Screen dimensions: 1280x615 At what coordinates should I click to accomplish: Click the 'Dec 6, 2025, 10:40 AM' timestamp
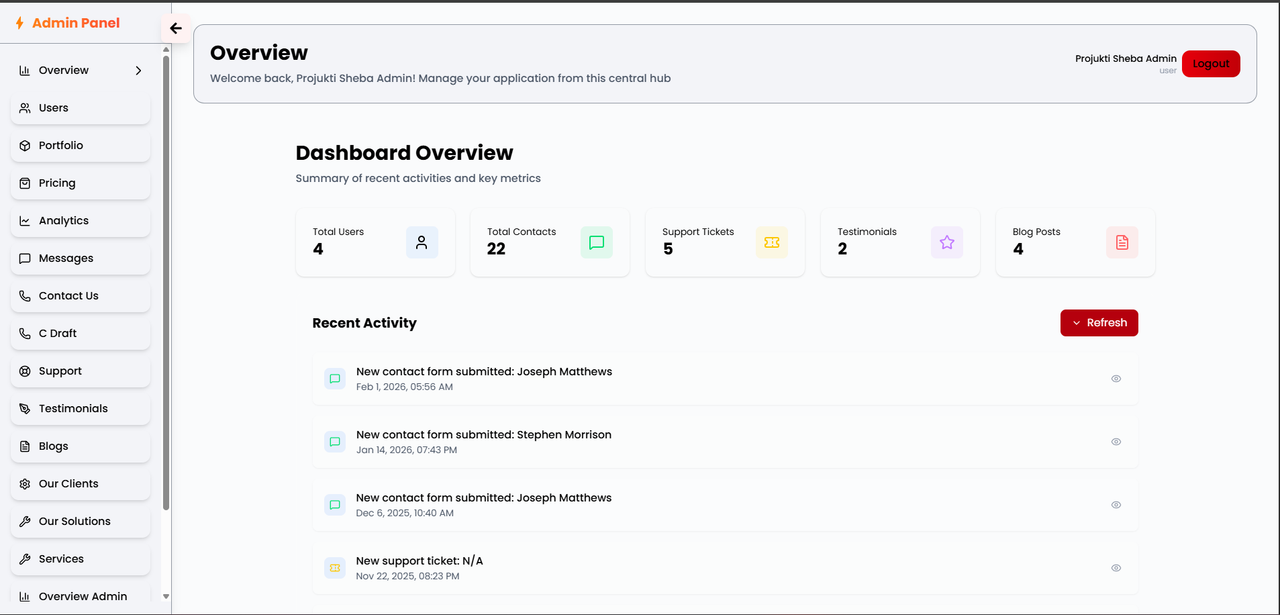tap(405, 513)
